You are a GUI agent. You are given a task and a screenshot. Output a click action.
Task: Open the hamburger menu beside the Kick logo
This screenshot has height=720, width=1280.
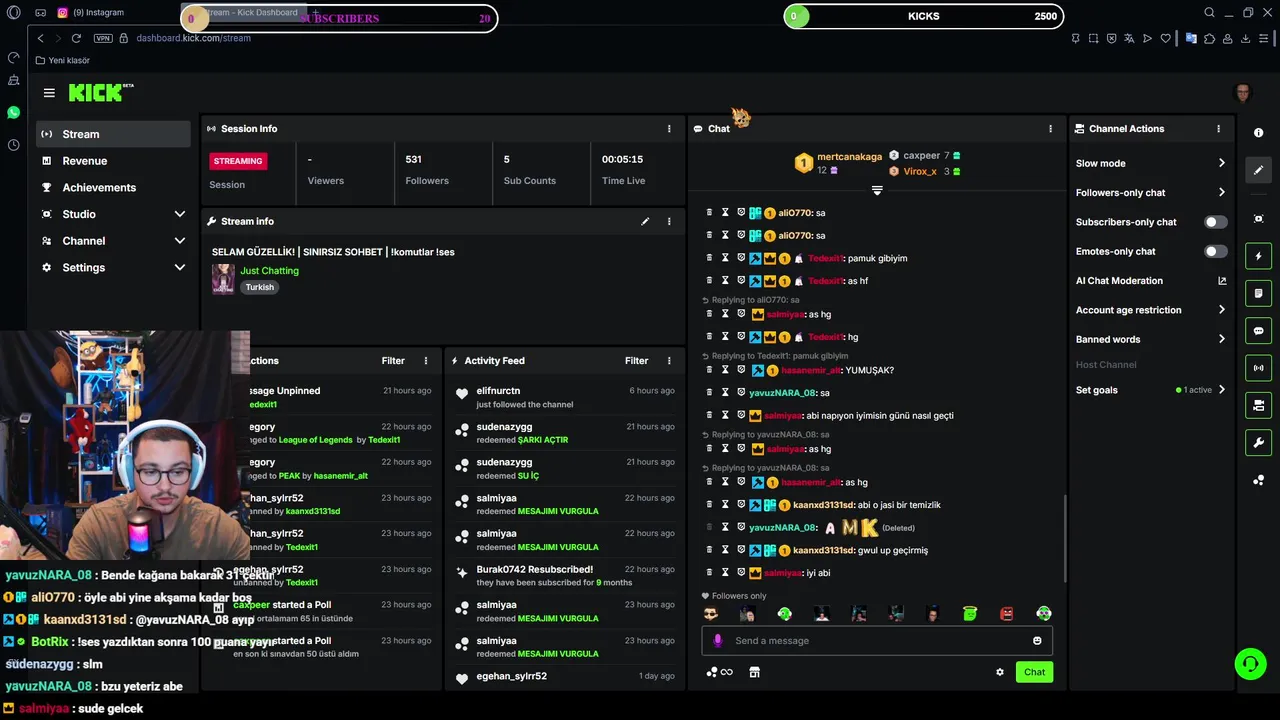tap(49, 93)
